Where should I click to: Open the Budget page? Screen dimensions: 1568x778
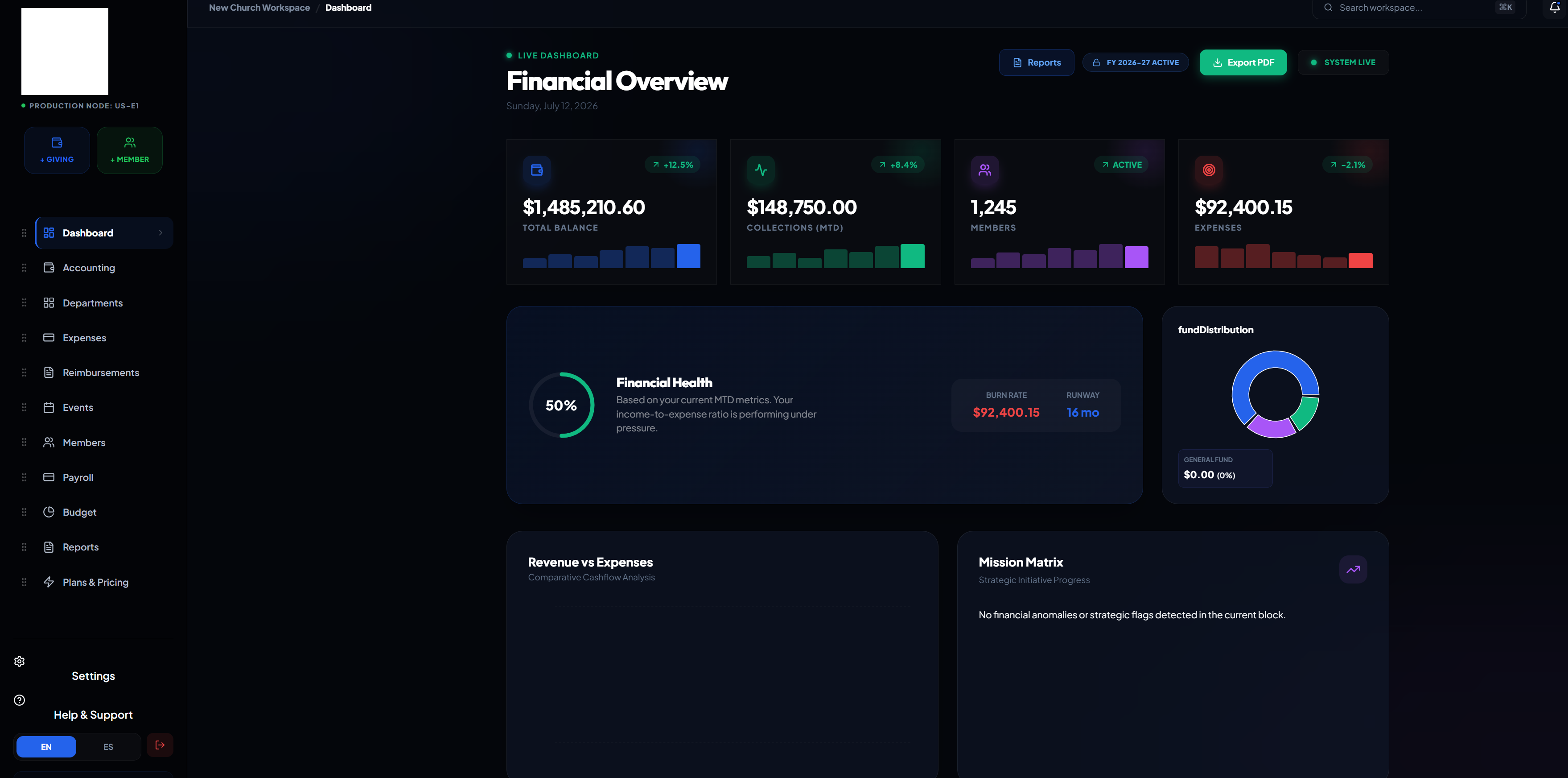(104, 513)
